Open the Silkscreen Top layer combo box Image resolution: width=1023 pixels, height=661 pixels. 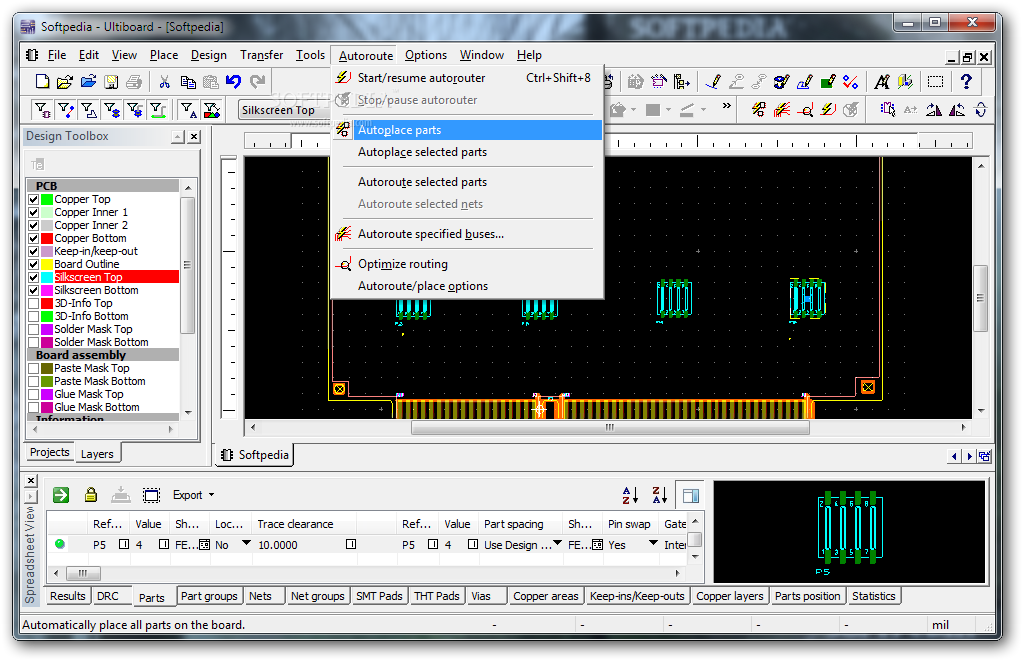coord(284,110)
